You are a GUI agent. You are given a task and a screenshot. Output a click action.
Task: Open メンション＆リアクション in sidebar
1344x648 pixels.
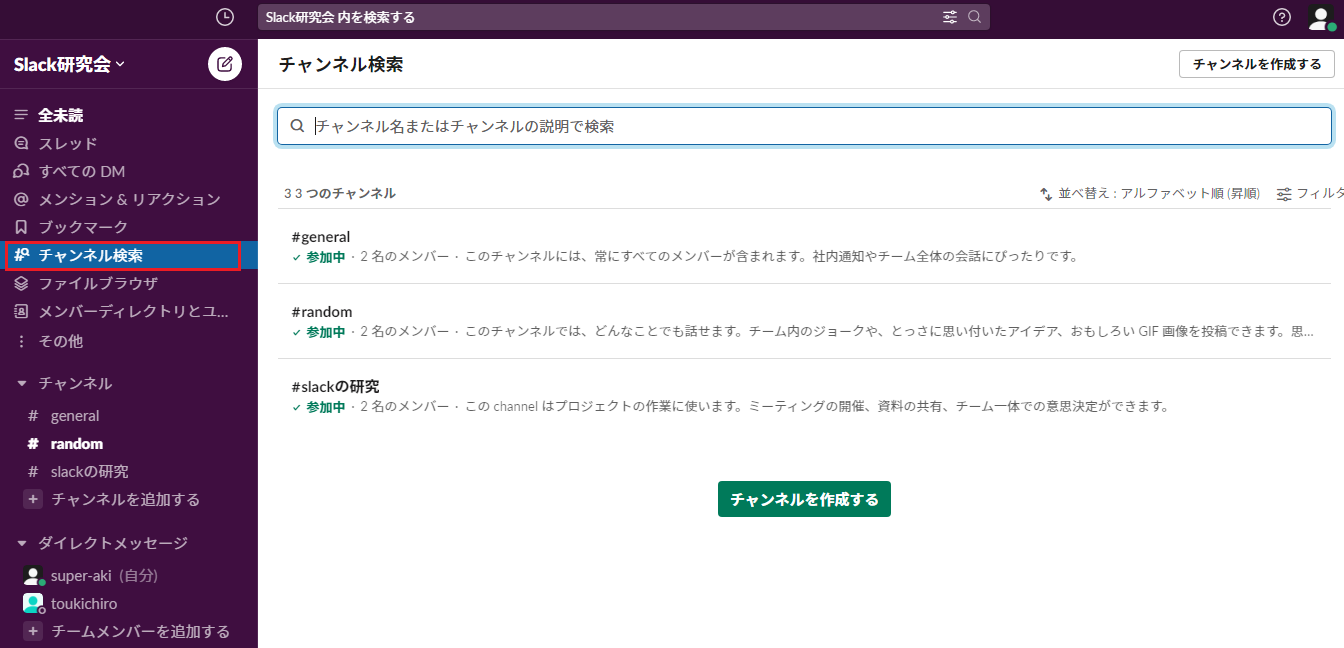(129, 199)
